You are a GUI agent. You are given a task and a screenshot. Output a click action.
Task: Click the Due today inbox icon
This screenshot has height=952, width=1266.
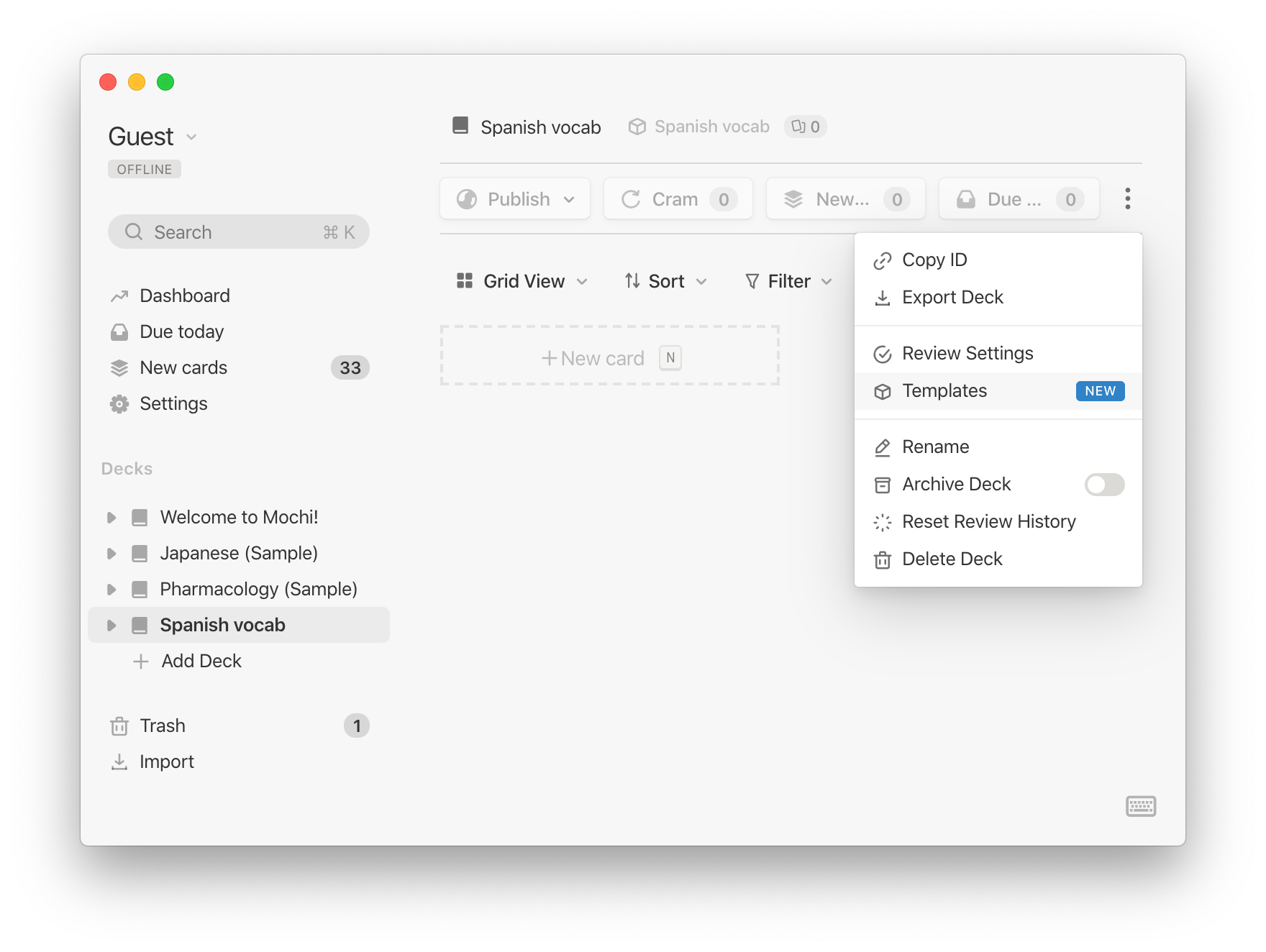click(x=119, y=331)
